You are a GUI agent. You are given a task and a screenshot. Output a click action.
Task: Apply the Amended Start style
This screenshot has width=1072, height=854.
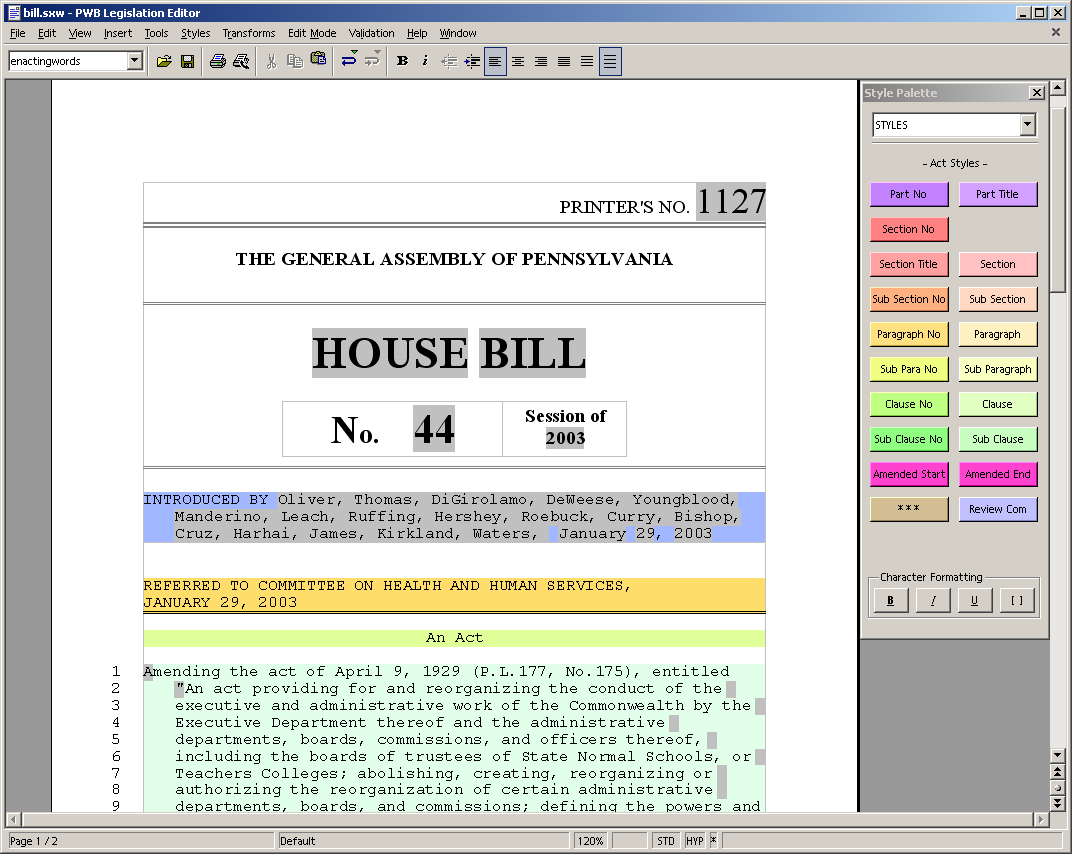(909, 474)
